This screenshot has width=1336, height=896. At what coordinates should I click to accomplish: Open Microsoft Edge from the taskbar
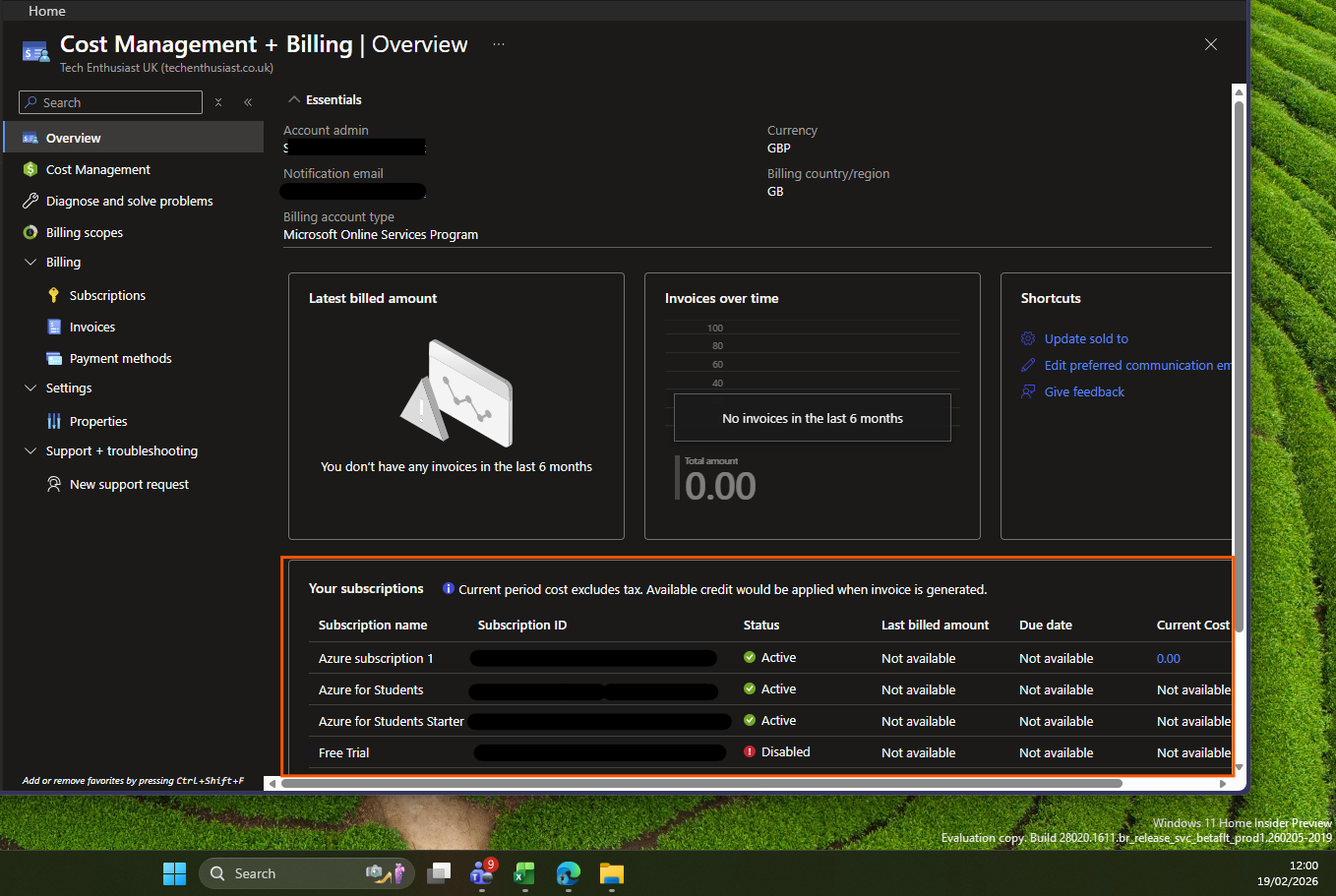pos(568,873)
